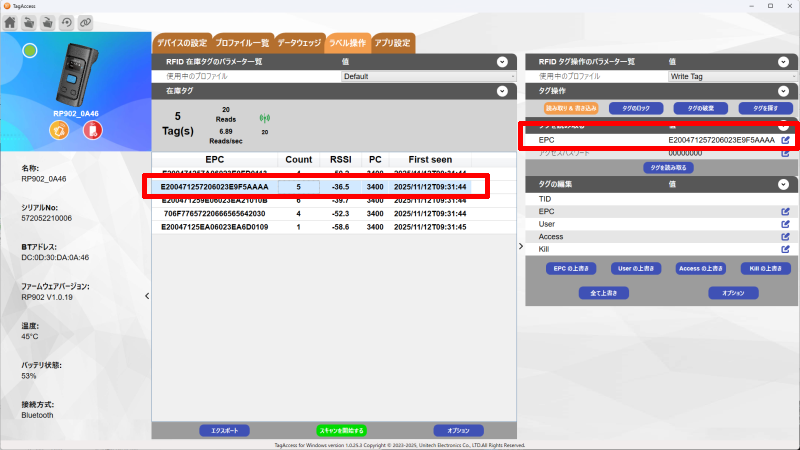Click the edit icon in the Access row

pos(785,236)
